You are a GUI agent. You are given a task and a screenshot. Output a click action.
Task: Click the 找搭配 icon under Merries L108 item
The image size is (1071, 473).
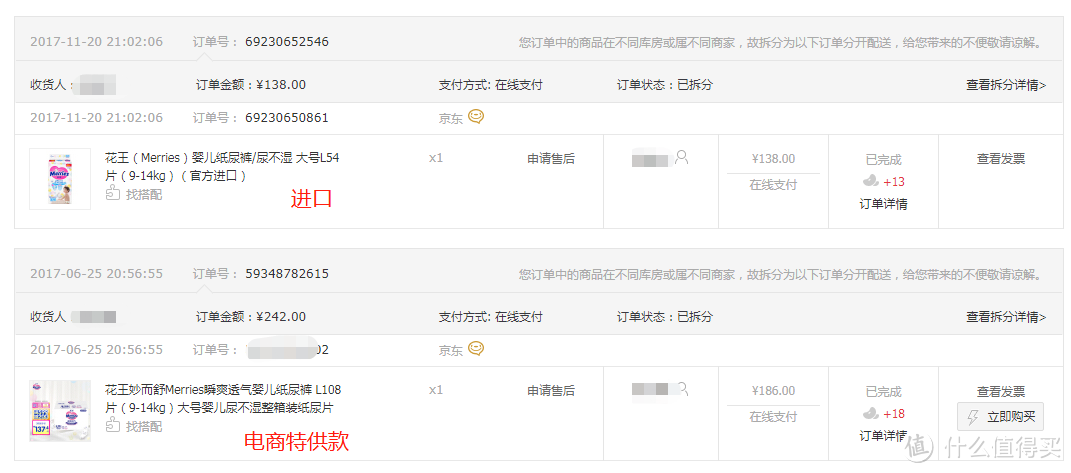[113, 426]
